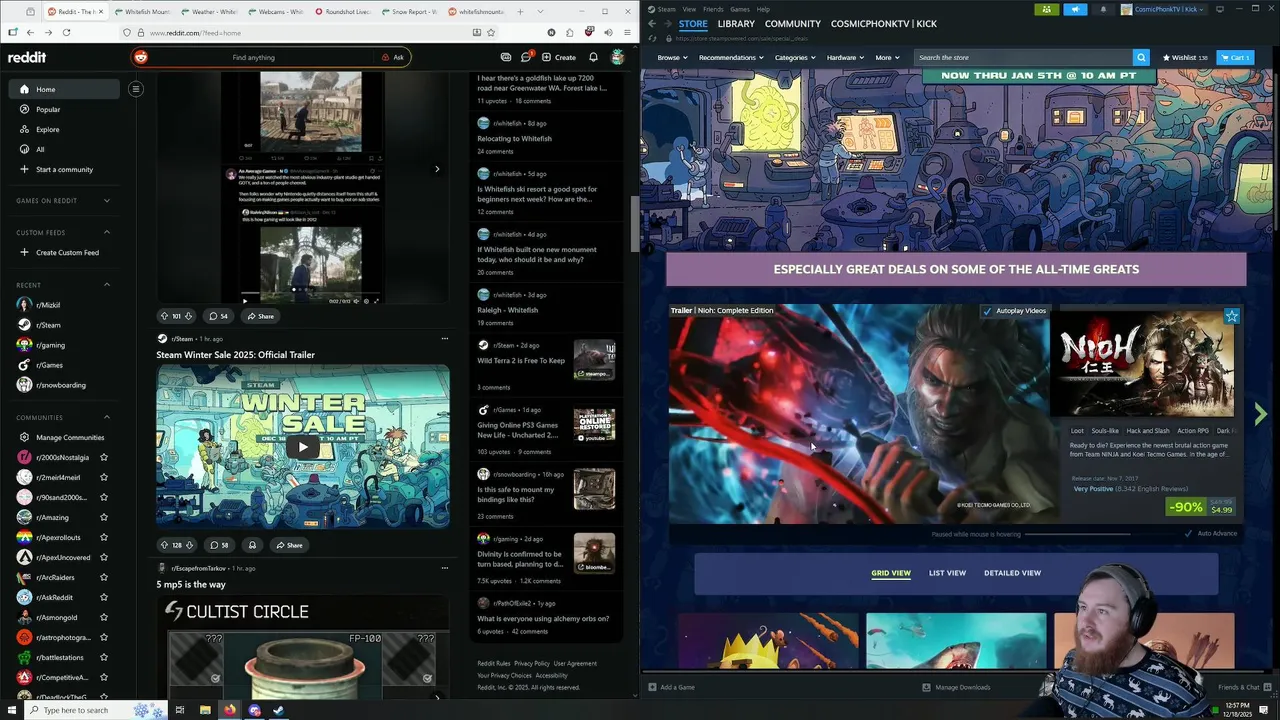The image size is (1280, 720).
Task: Open Firefox from Windows taskbar
Action: click(229, 710)
